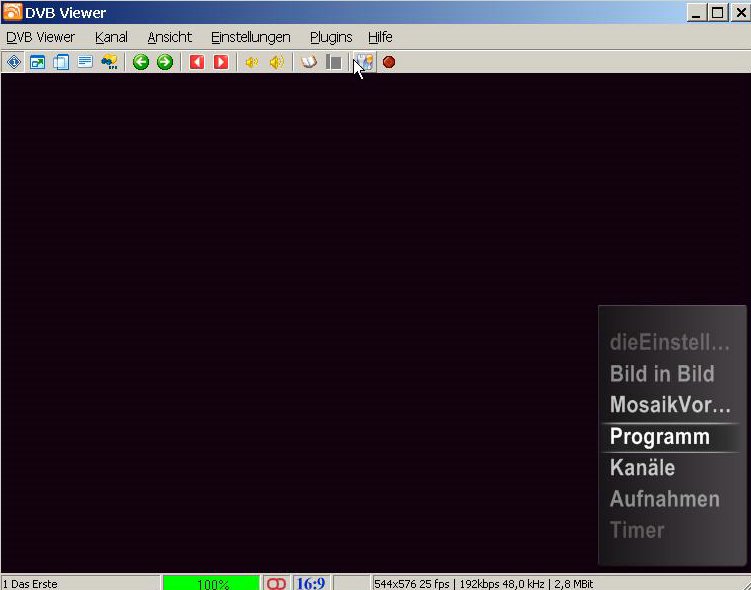
Task: Click the gray bars toolbar icon
Action: (x=333, y=62)
